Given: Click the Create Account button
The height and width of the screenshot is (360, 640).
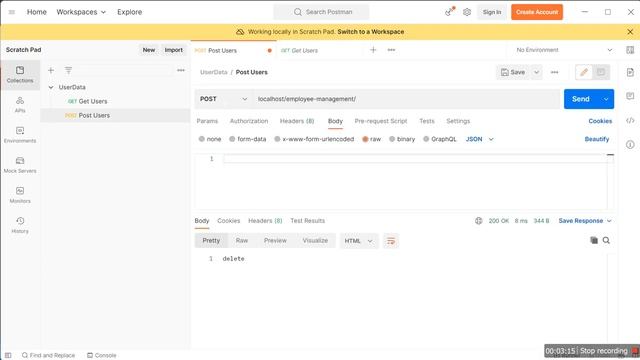Looking at the screenshot, I should (537, 12).
